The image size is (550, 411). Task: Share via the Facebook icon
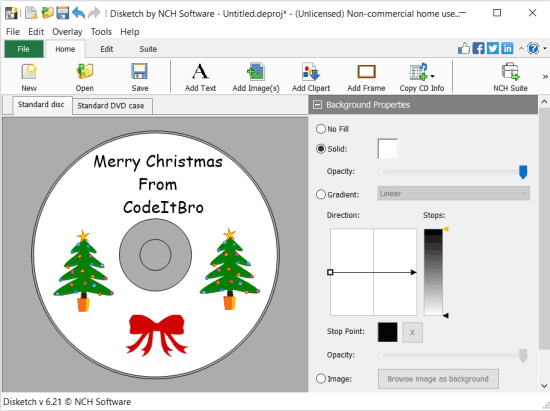478,48
